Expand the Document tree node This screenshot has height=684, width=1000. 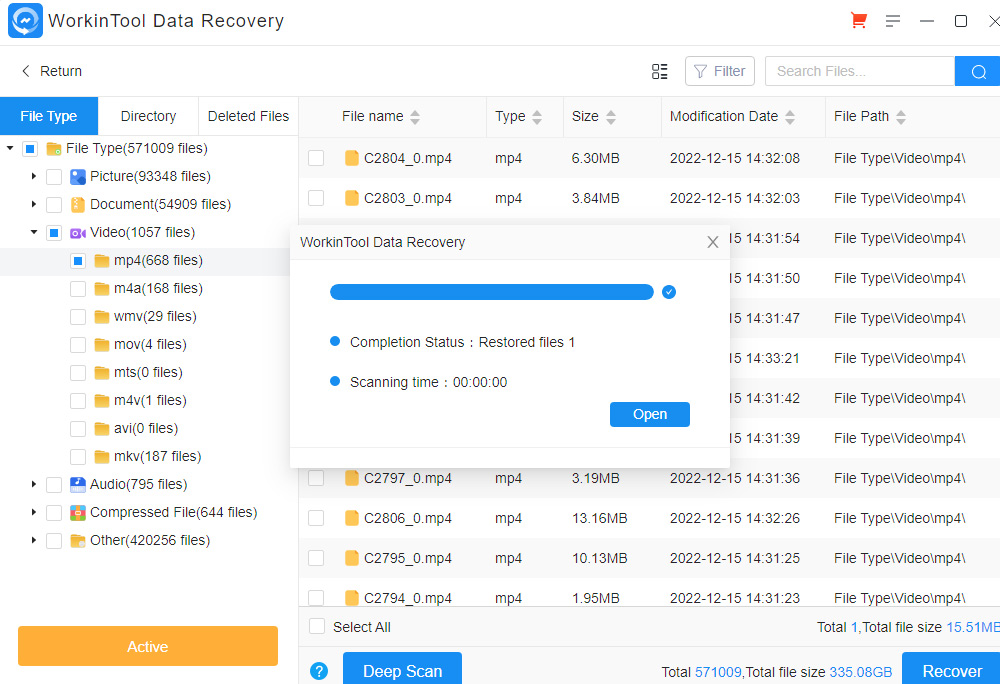[34, 204]
